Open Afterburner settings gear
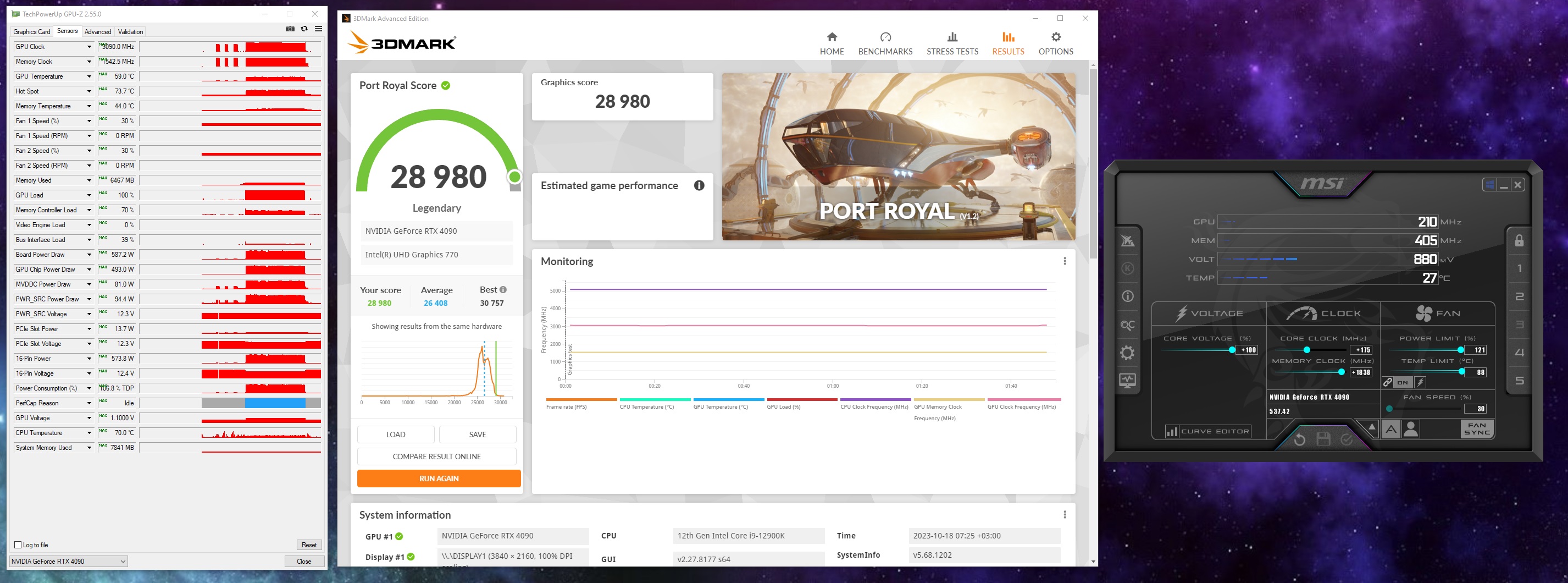Viewport: 1568px width, 583px height. [1127, 353]
